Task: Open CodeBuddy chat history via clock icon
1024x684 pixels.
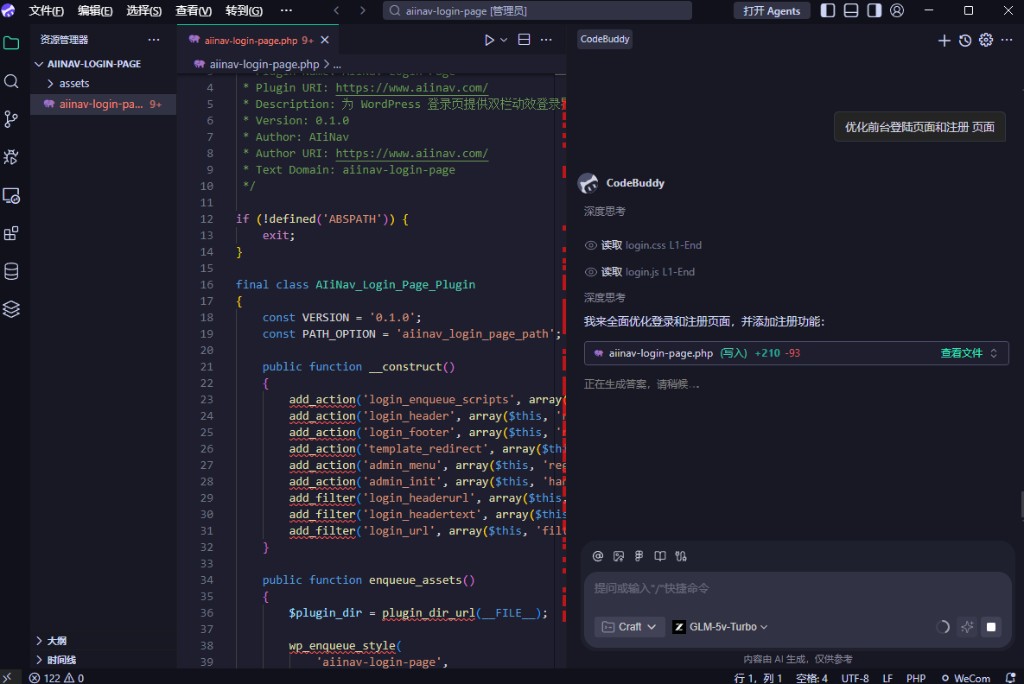Action: (965, 40)
